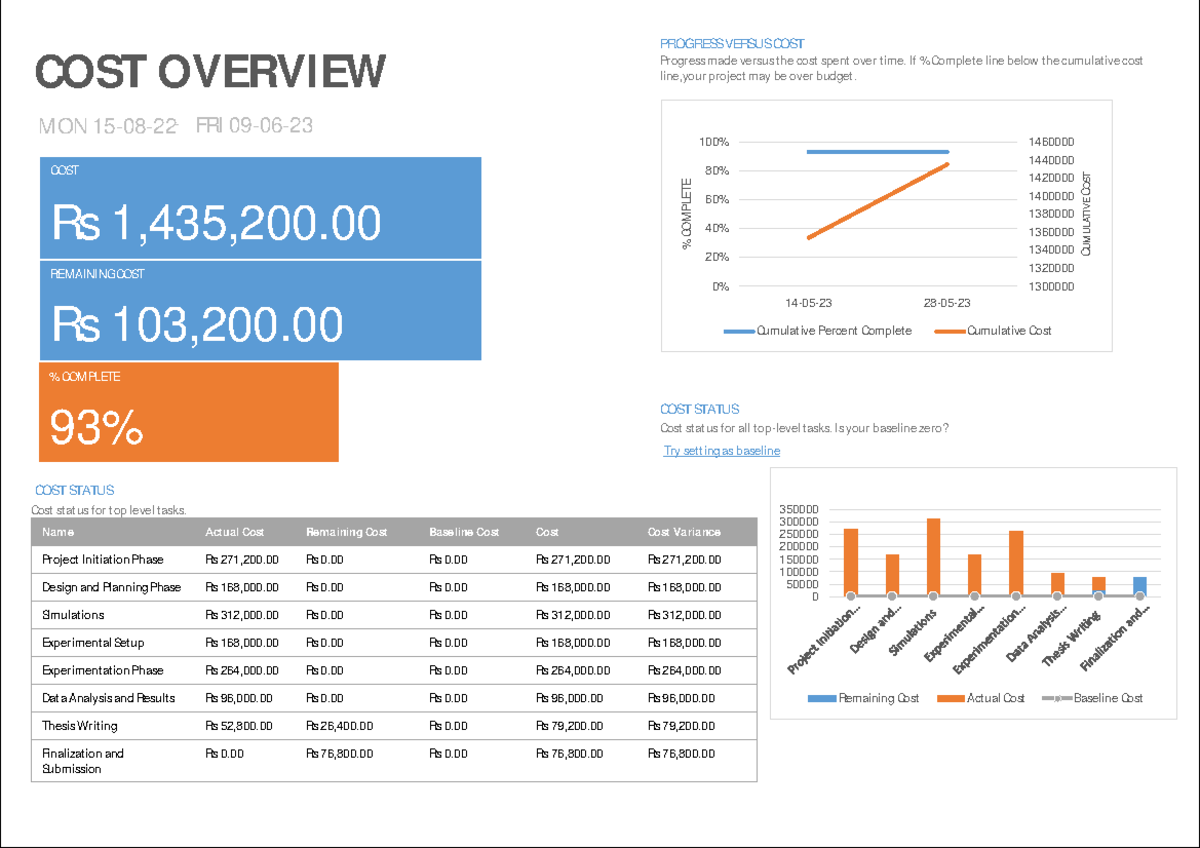Click the Project Initiation Phase row name
This screenshot has width=1200, height=848.
[x=102, y=560]
